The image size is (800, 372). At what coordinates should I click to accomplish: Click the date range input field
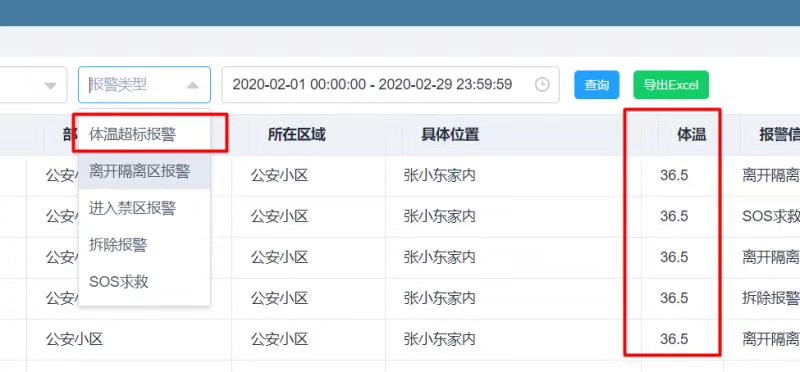pos(390,85)
